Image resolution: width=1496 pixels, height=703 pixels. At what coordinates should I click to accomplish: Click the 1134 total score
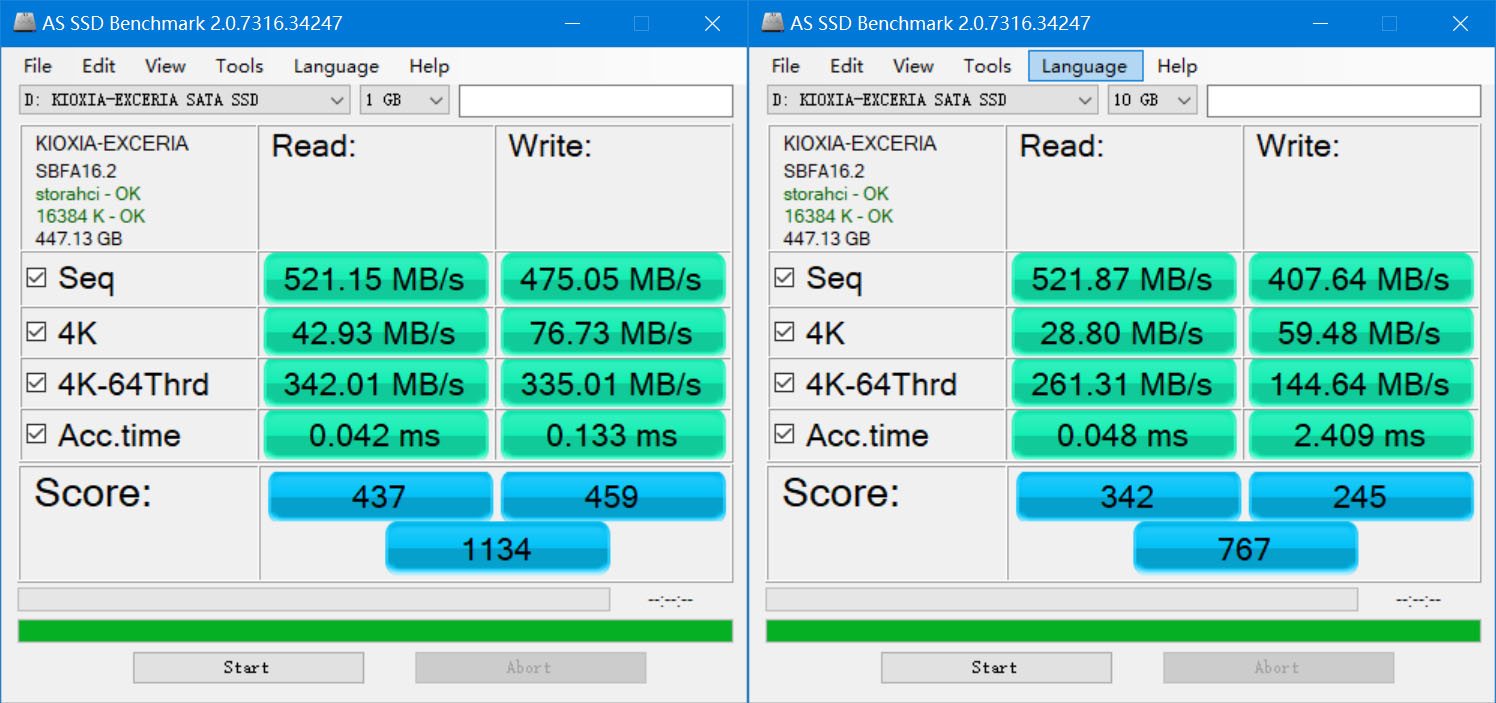tap(497, 548)
